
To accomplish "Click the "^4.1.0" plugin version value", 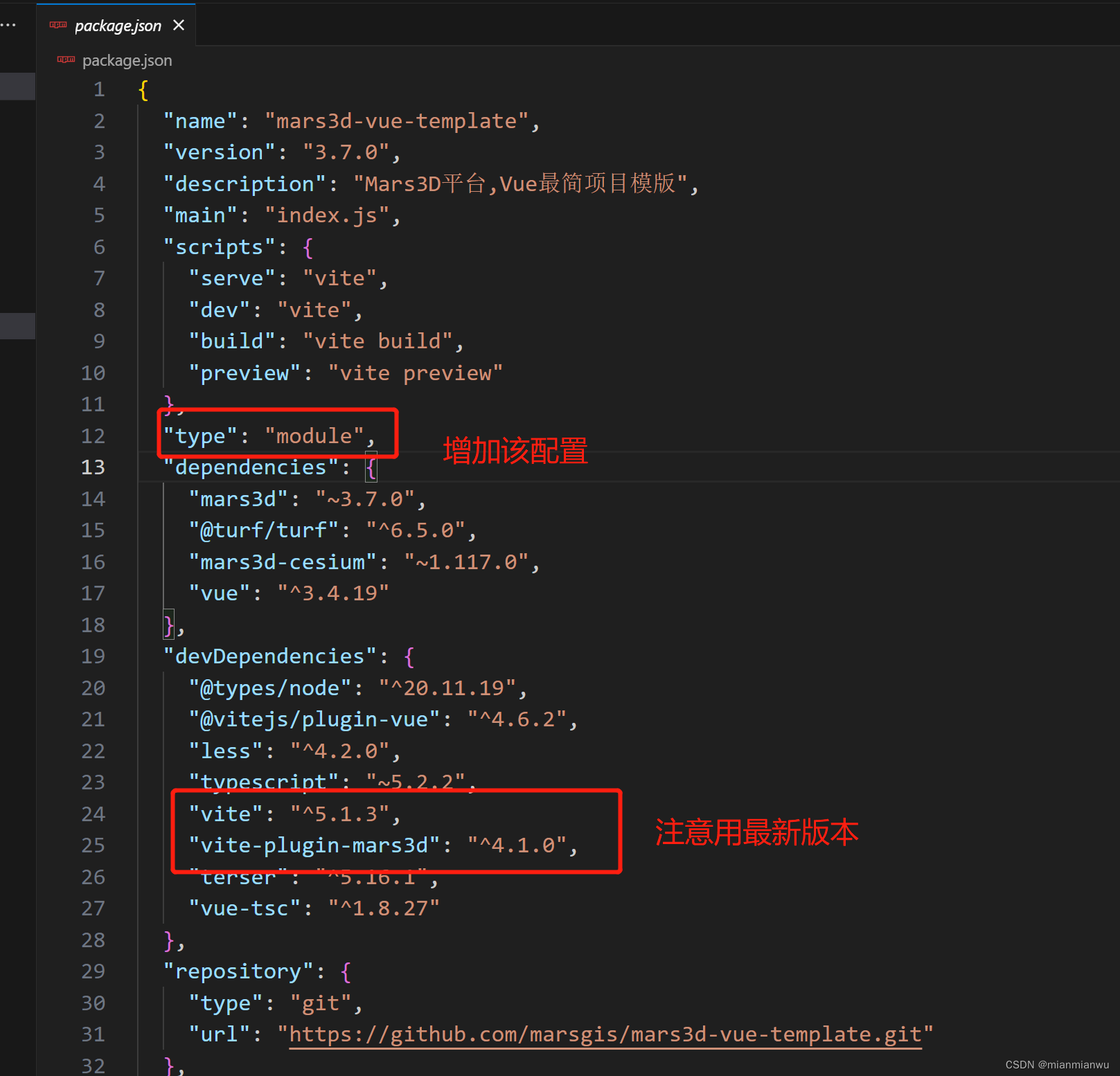I will click(x=517, y=845).
